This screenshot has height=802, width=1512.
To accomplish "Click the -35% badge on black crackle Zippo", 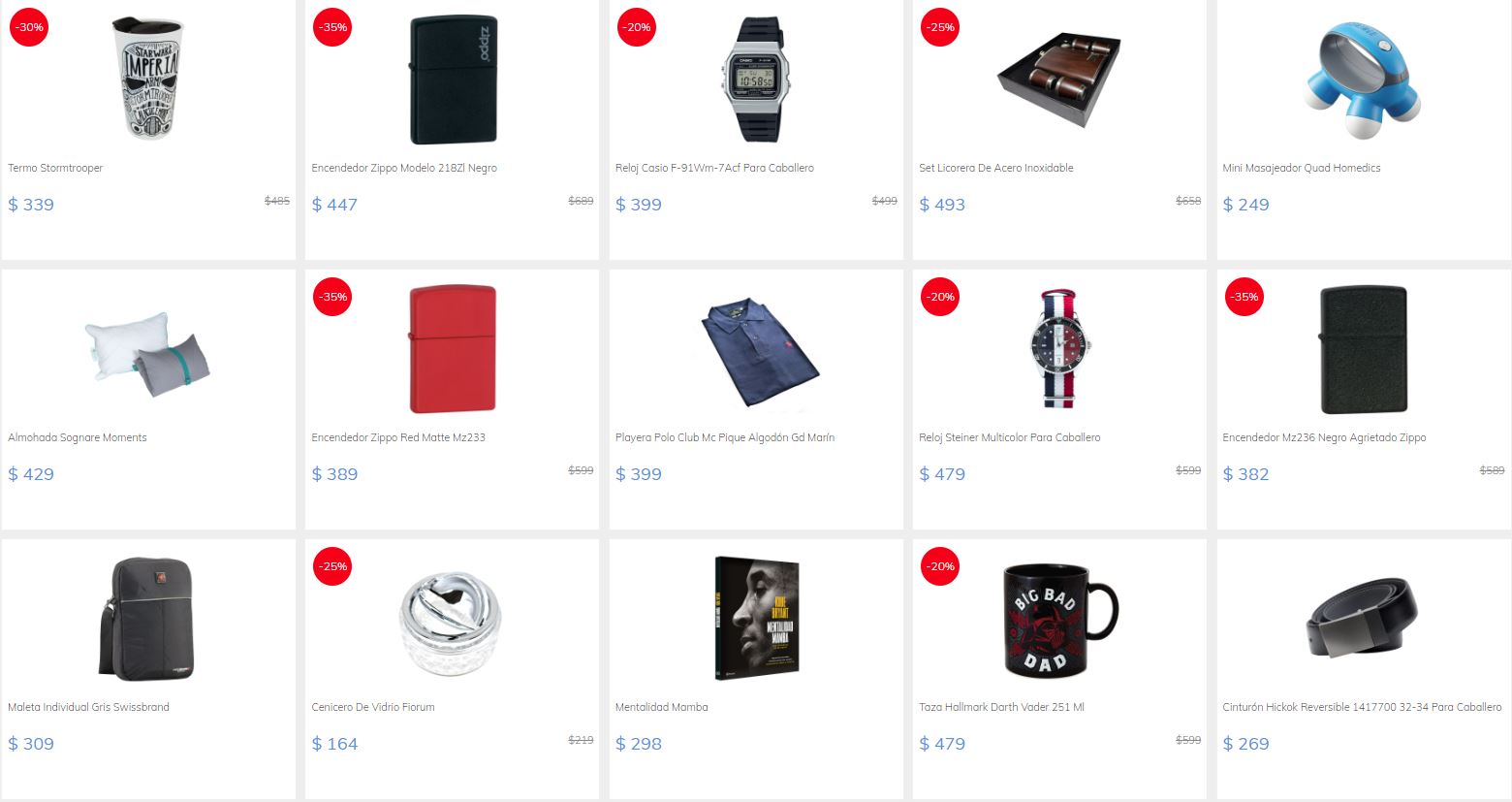I will [1244, 297].
